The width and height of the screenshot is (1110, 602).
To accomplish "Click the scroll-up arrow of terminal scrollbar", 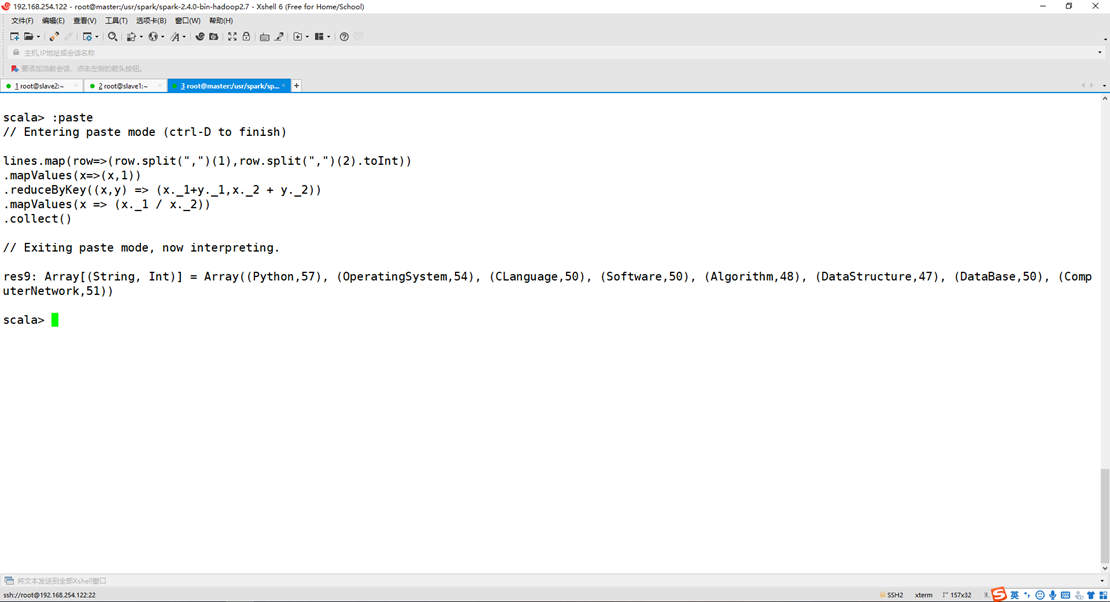I will click(x=1105, y=98).
